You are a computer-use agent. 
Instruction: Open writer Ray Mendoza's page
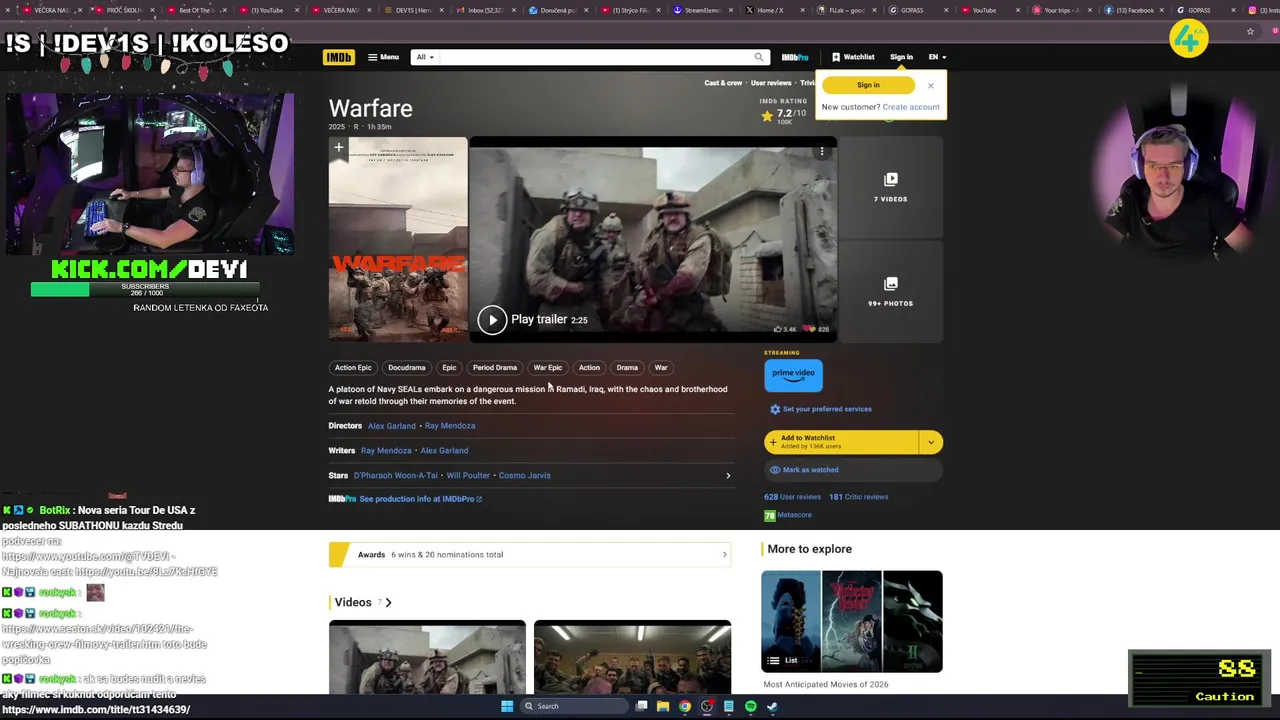(x=386, y=451)
